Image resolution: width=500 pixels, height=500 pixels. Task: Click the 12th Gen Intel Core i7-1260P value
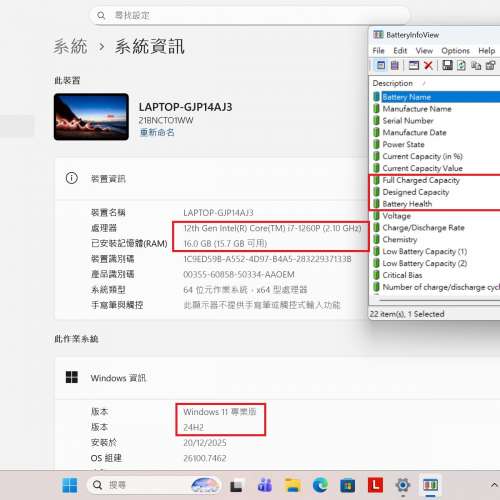click(x=272, y=228)
